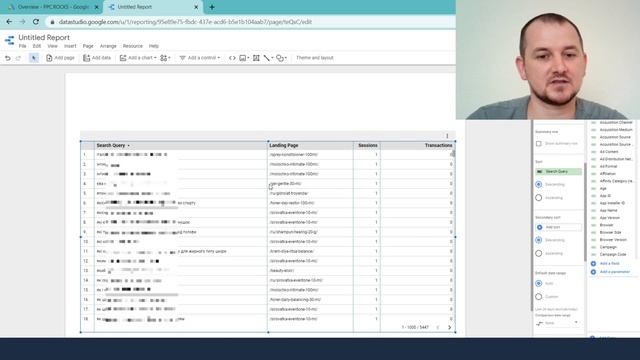Open a new browser tab
Screen dimensions: 640x360
pos(212,7)
